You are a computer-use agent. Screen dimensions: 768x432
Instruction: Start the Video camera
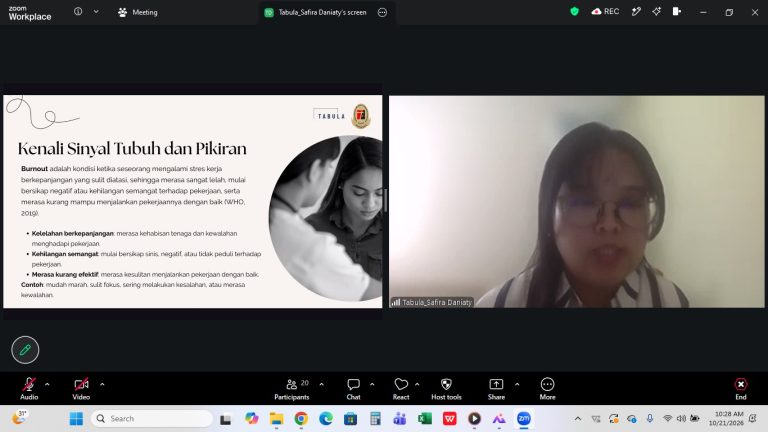(x=81, y=388)
